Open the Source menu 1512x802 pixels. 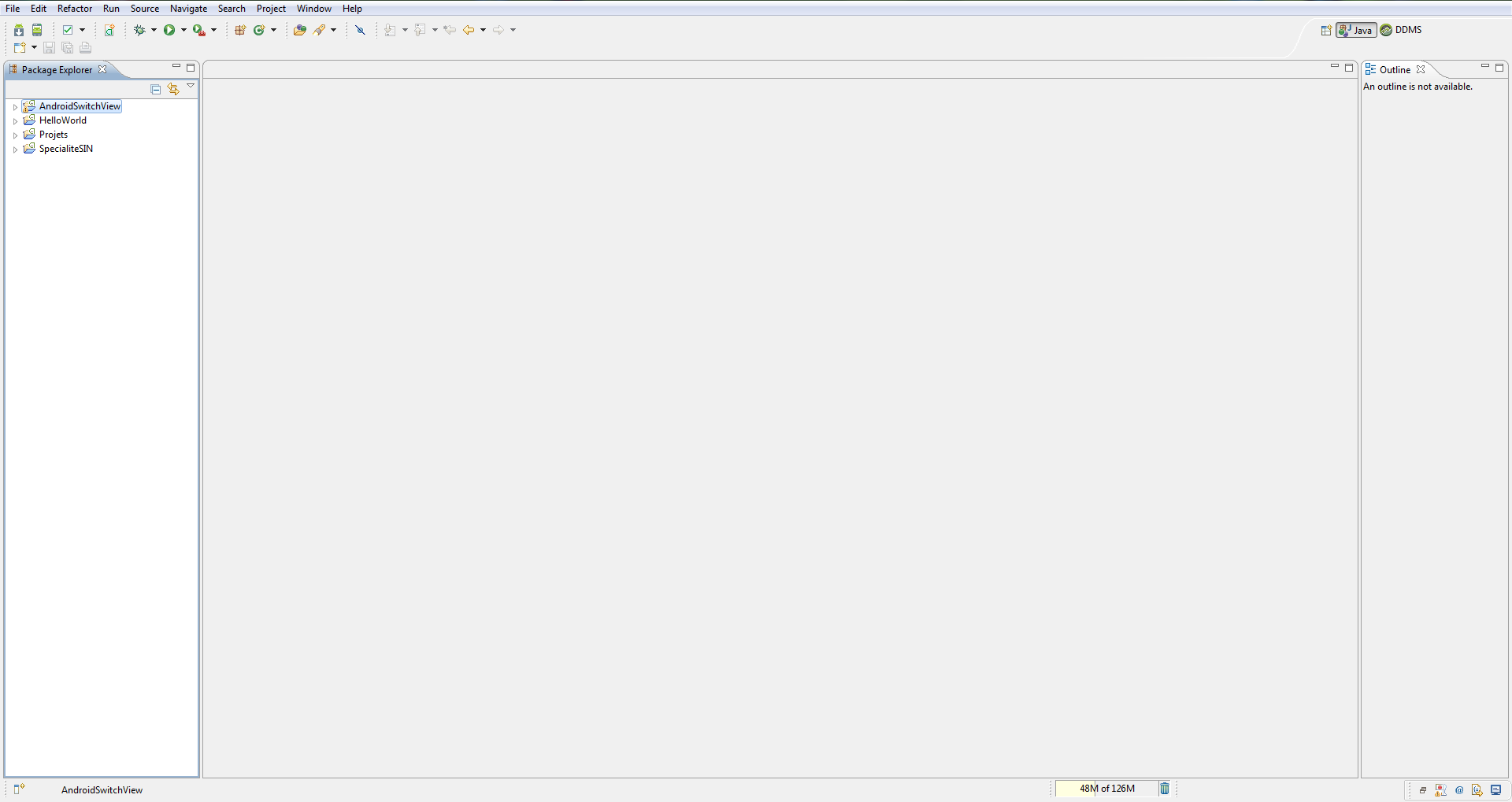[145, 9]
